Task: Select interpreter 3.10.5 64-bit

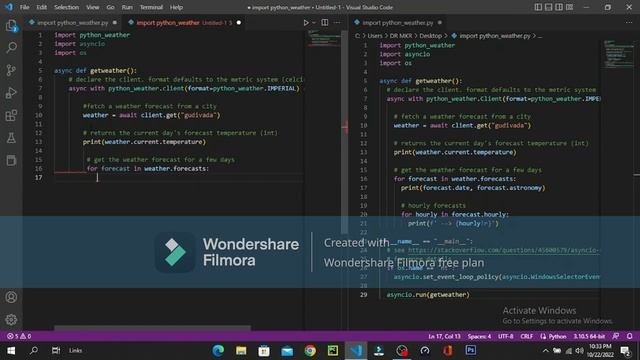Action: coord(589,336)
